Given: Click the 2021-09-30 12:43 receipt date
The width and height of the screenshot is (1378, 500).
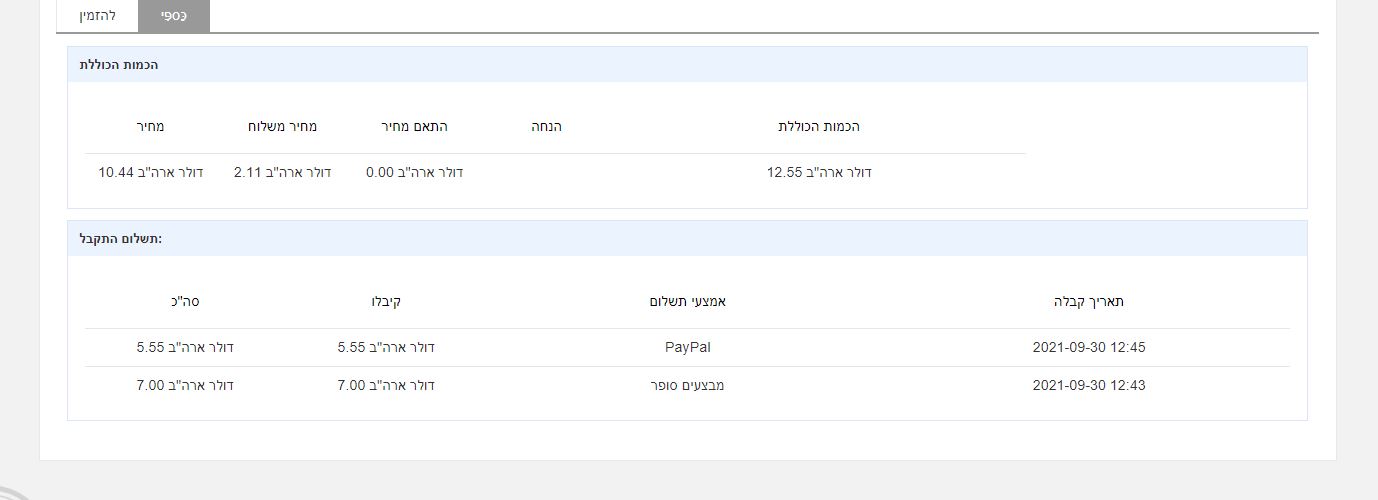Looking at the screenshot, I should 1088,386.
